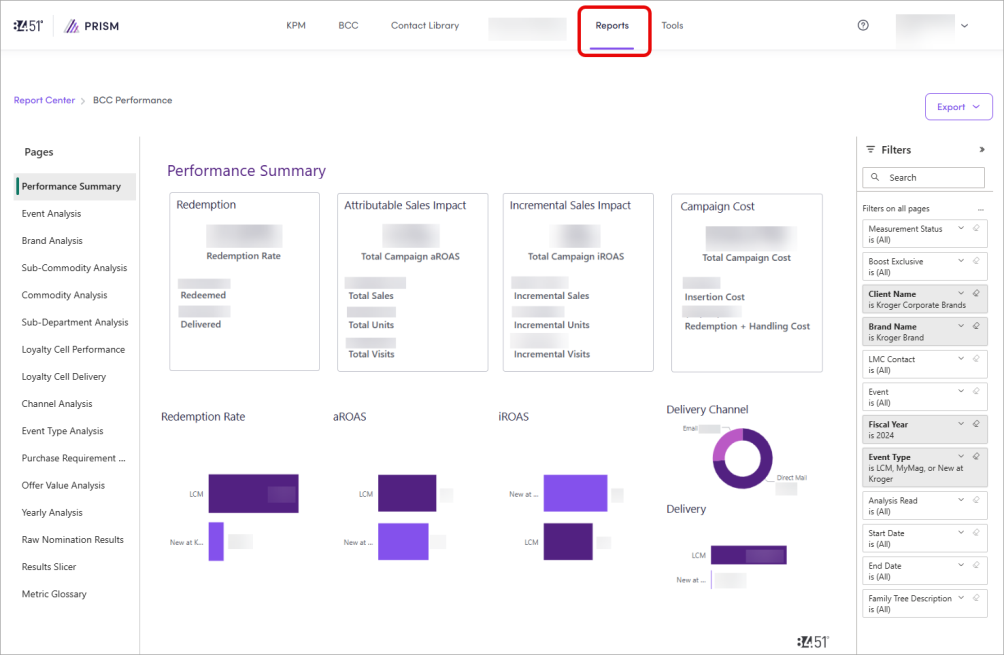Click the Filters search field
1004x655 pixels.
[x=923, y=178]
